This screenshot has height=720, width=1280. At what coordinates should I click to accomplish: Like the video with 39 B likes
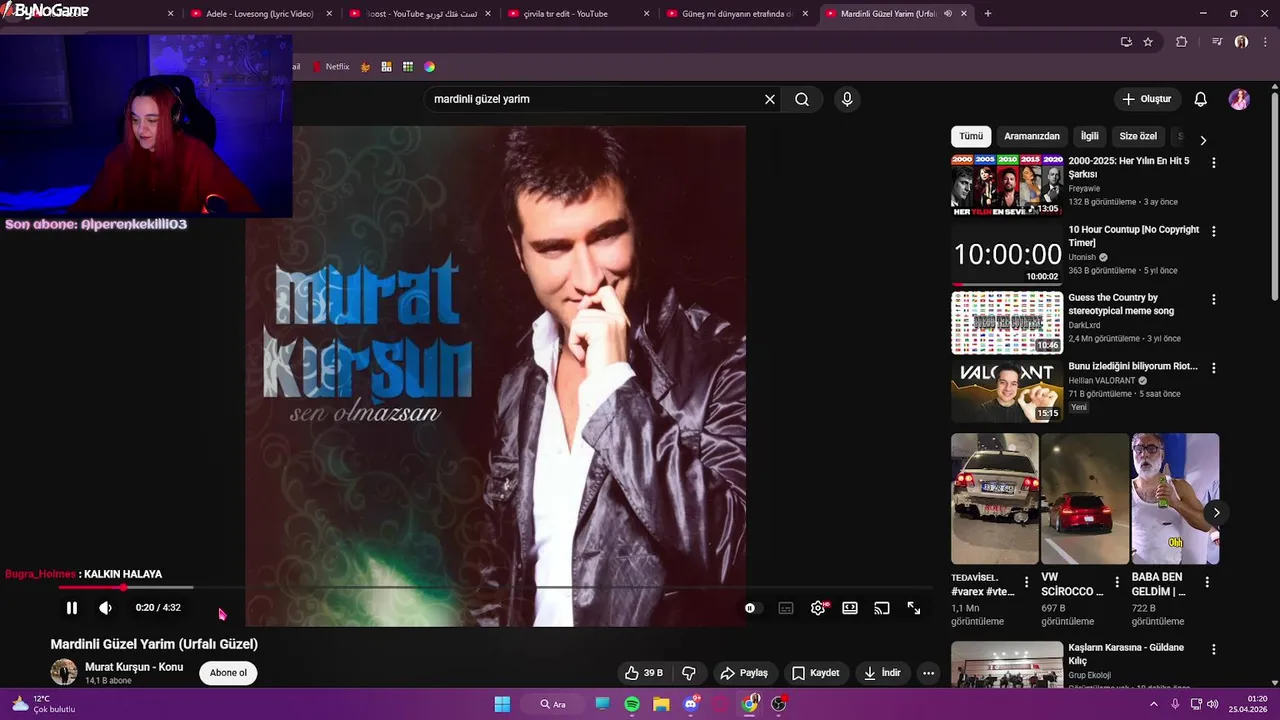[644, 673]
